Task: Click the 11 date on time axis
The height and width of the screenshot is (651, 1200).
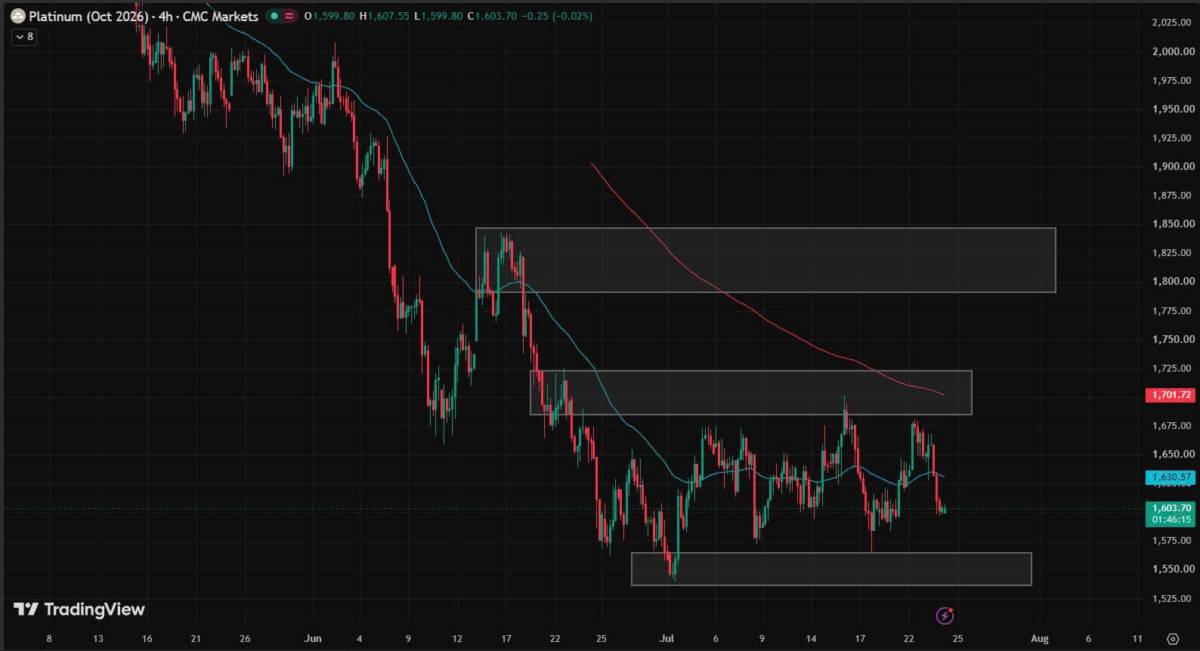Action: pos(1138,638)
